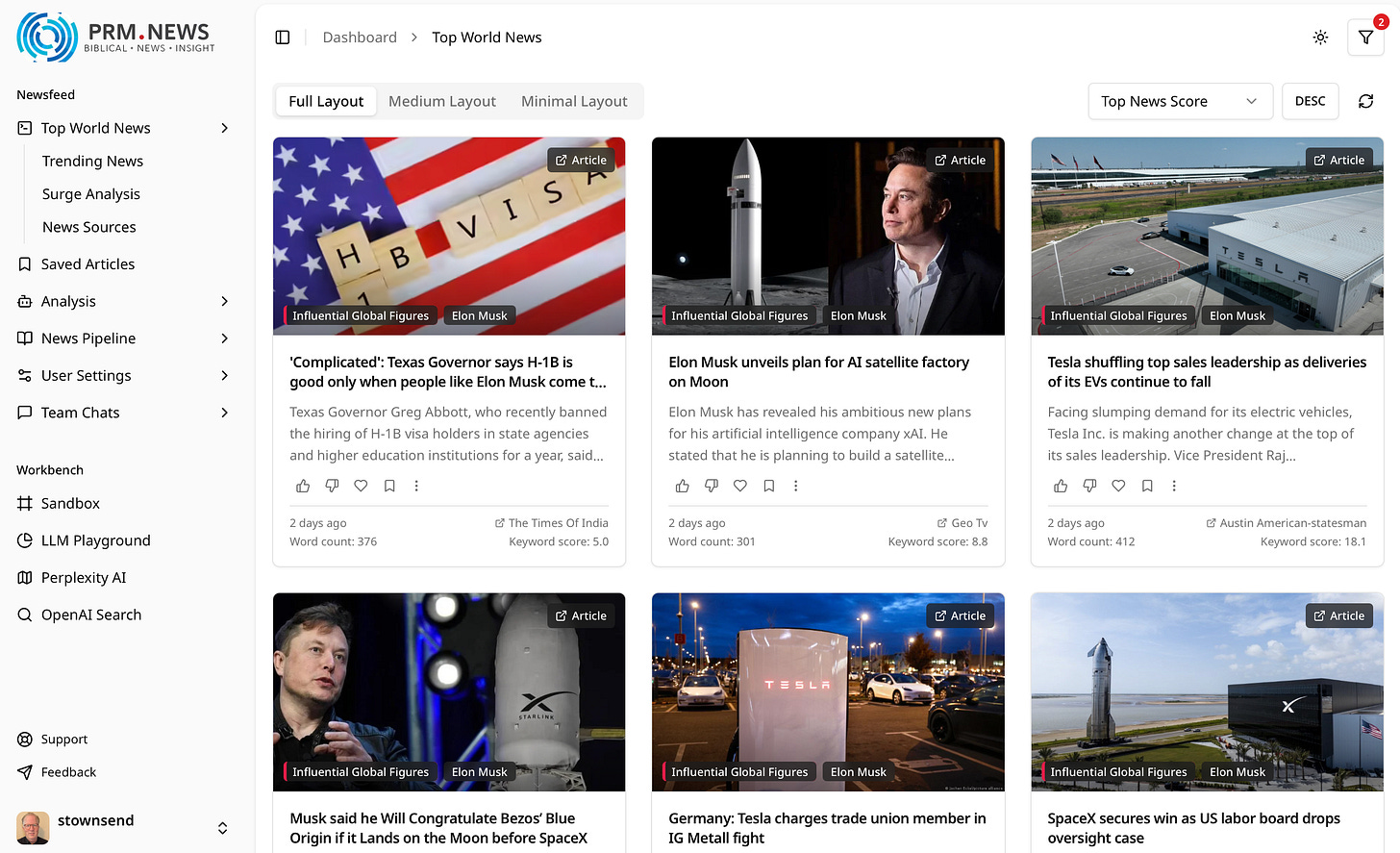Open headline "SpaceX secures win as US labor board"

1193,828
